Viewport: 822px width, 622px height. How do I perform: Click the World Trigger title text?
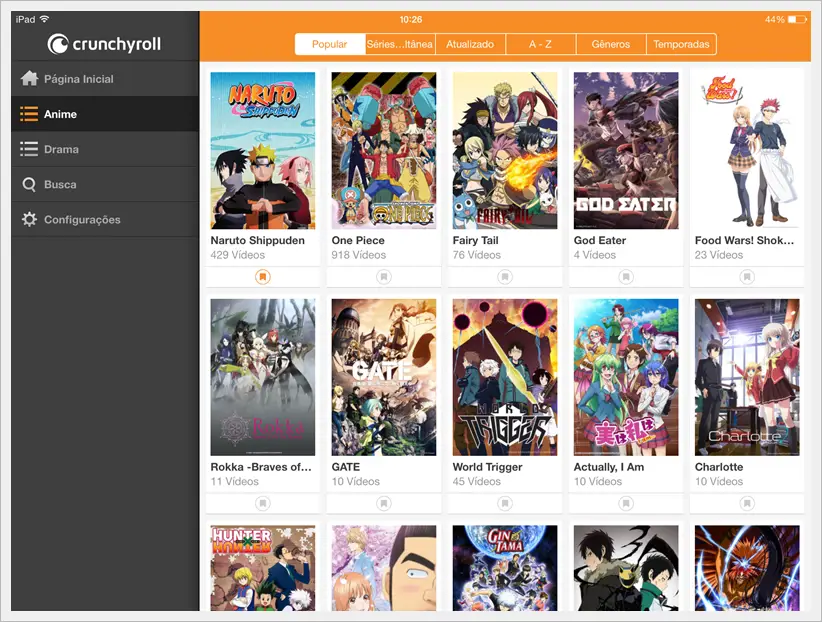point(488,467)
